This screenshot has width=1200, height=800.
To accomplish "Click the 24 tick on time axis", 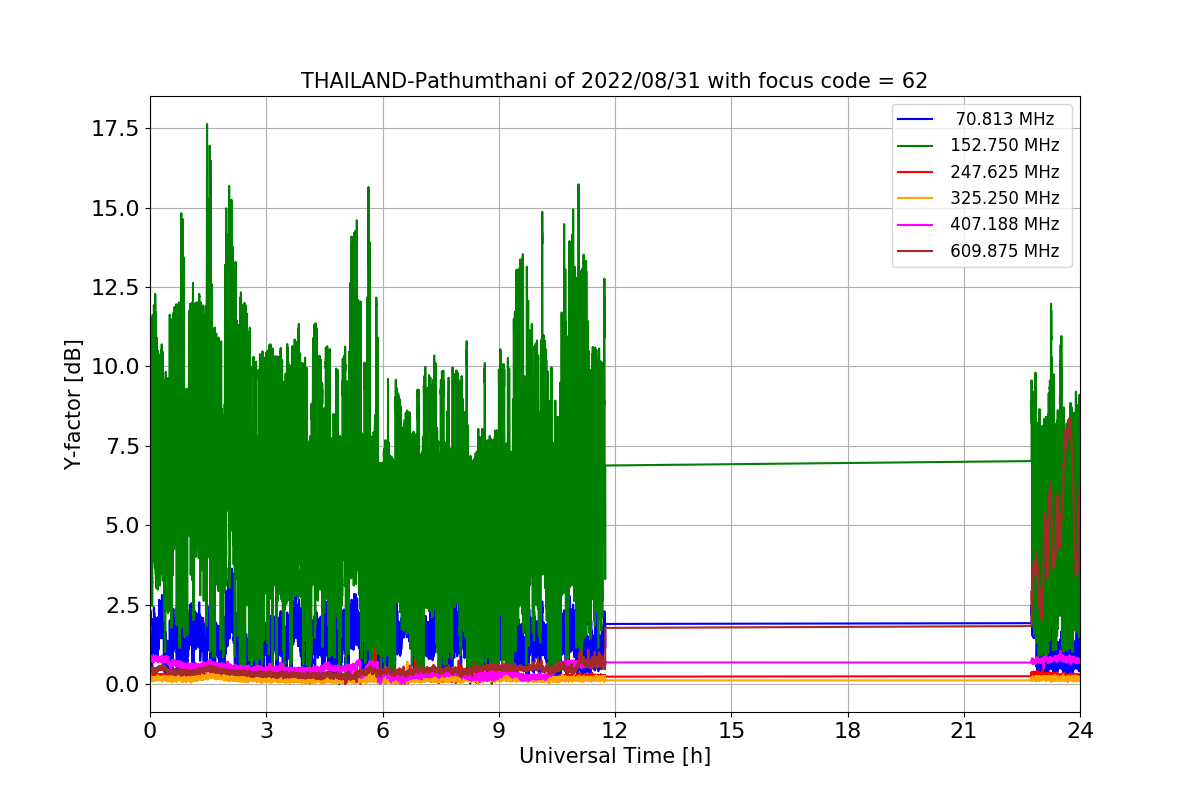I will [x=1080, y=730].
